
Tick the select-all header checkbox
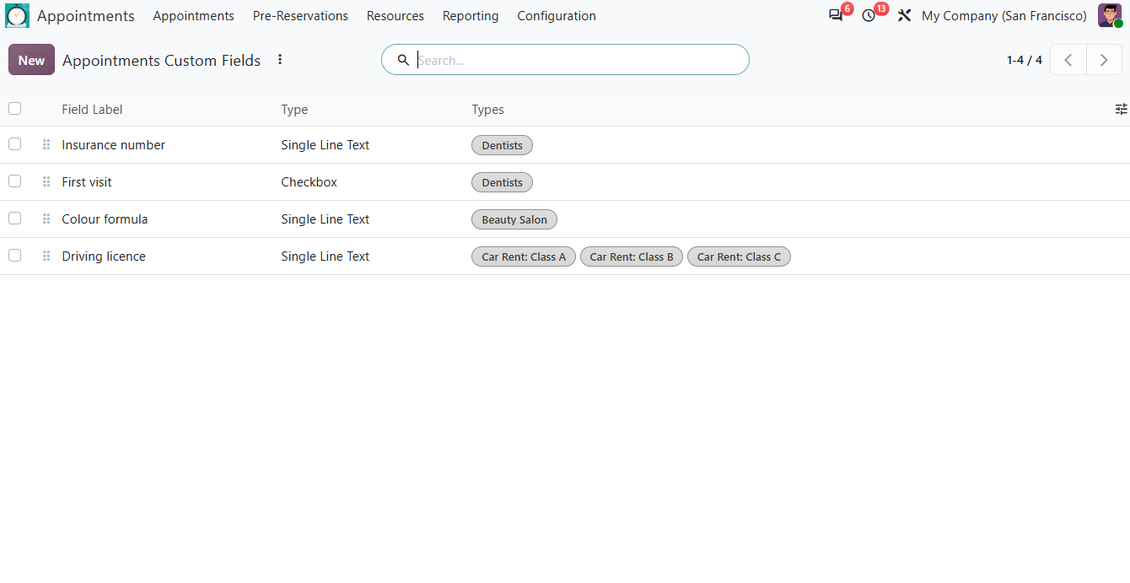(x=14, y=109)
